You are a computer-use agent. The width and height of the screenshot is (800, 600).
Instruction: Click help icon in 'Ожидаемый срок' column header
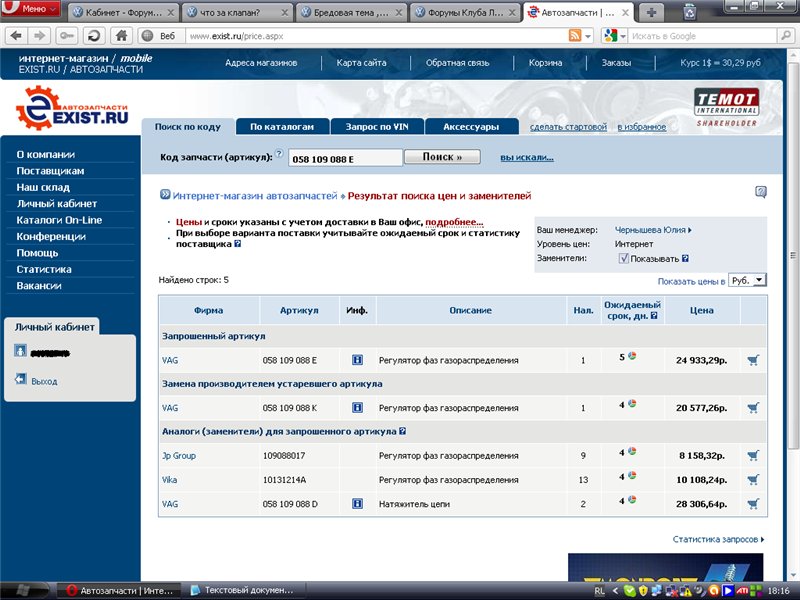(654, 316)
